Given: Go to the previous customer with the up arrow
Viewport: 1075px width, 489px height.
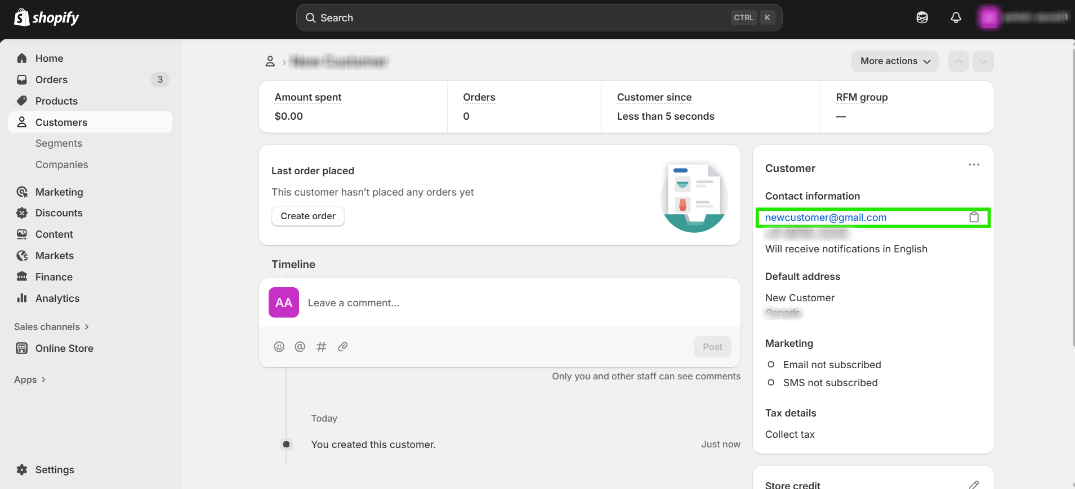Looking at the screenshot, I should tap(958, 61).
